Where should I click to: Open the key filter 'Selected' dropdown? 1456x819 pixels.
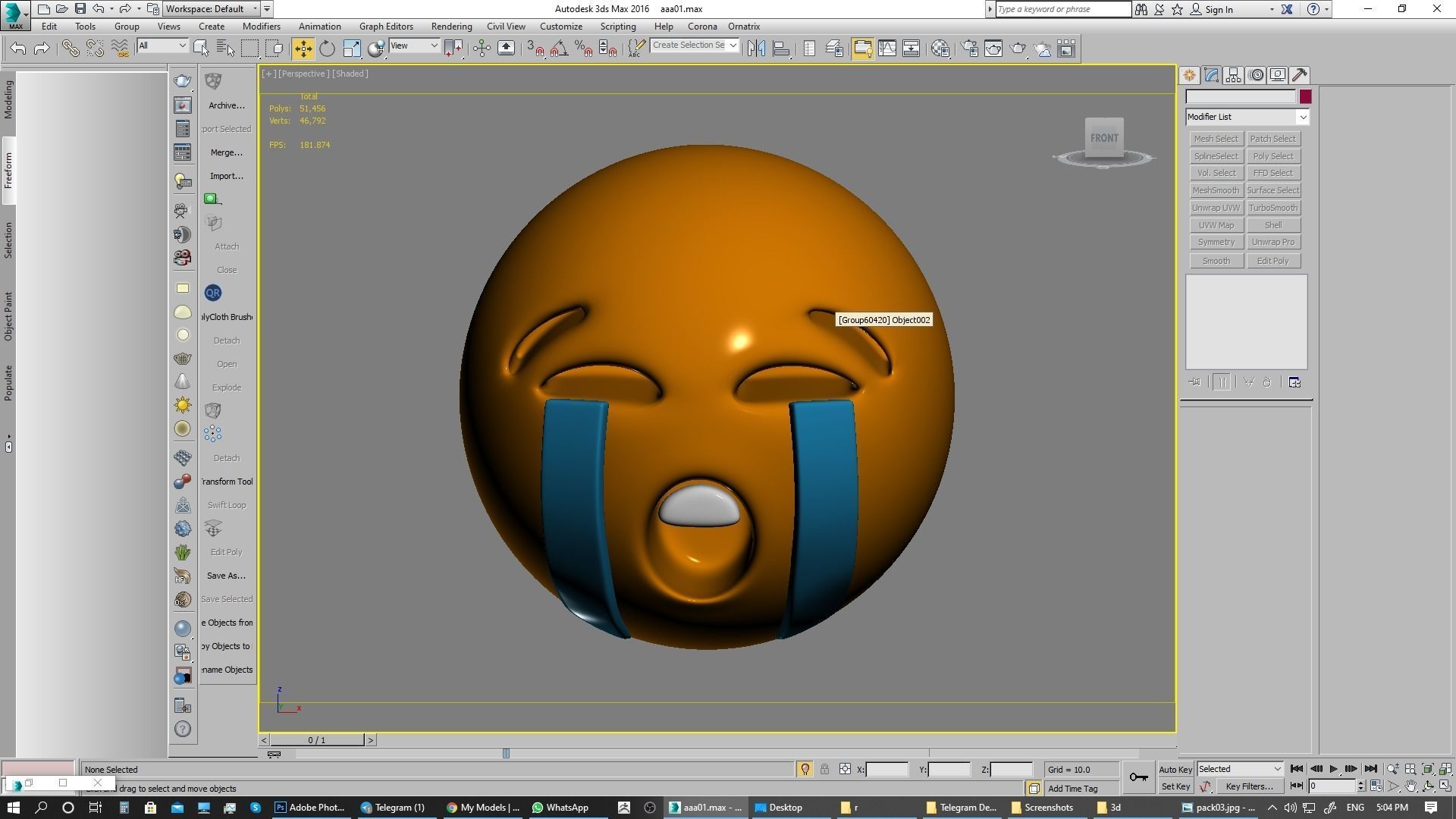click(1239, 769)
